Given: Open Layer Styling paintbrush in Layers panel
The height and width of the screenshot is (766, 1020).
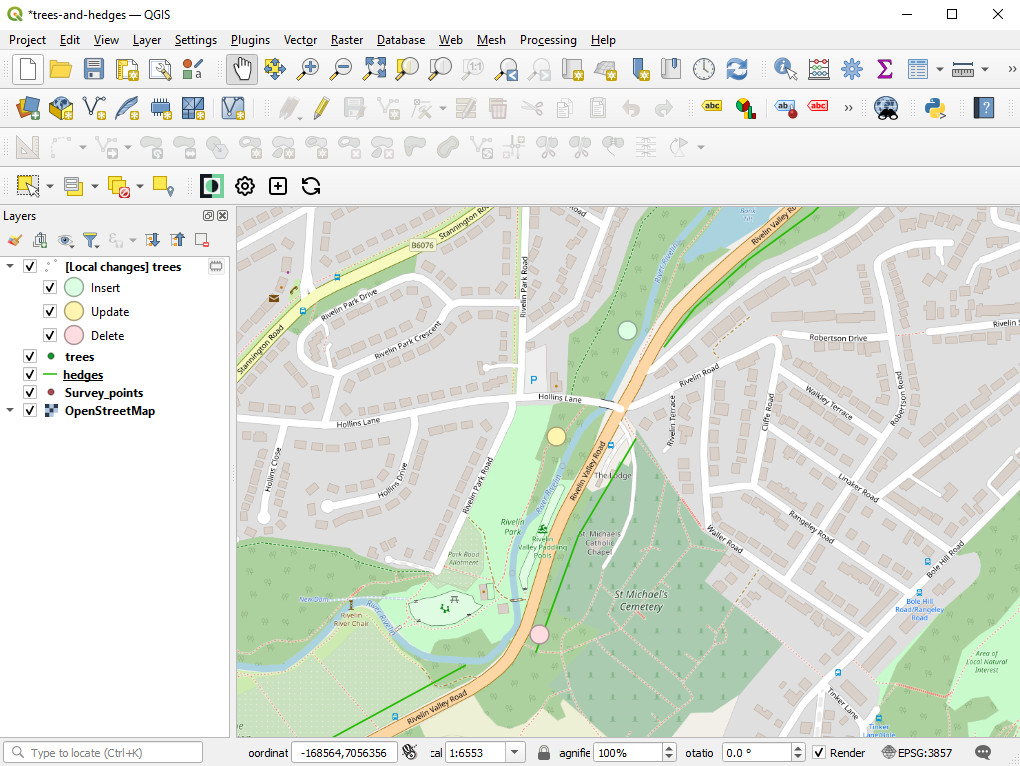Looking at the screenshot, I should tap(14, 241).
